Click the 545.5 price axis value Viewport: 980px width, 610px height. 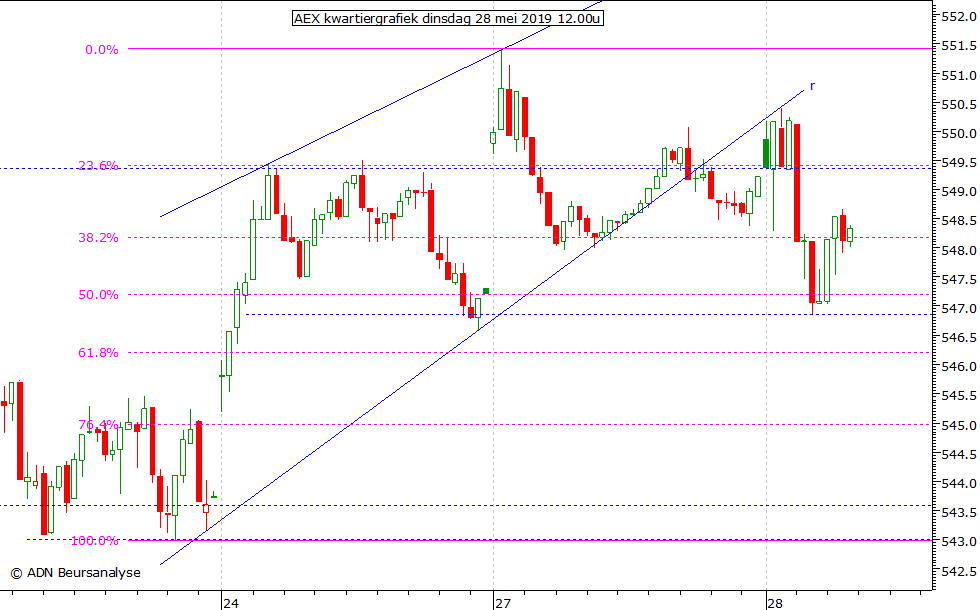tap(958, 396)
